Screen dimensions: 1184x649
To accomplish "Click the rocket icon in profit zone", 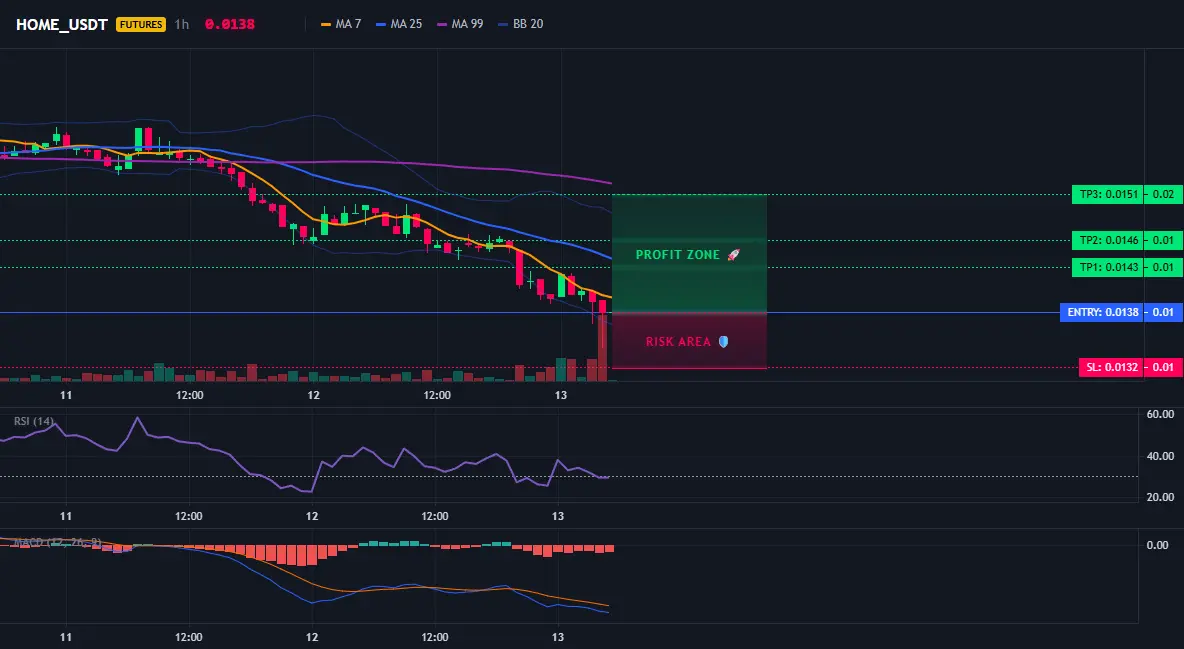I will (734, 255).
